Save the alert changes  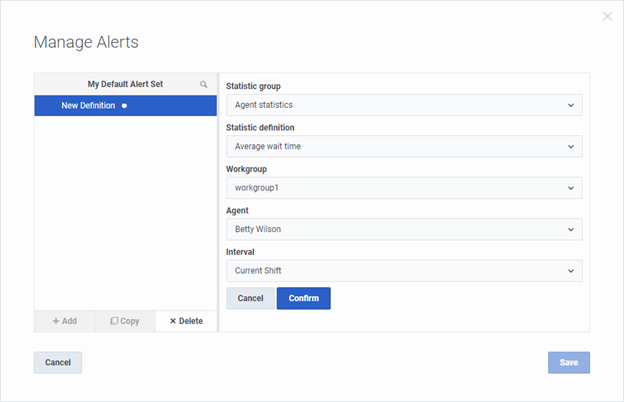point(568,362)
